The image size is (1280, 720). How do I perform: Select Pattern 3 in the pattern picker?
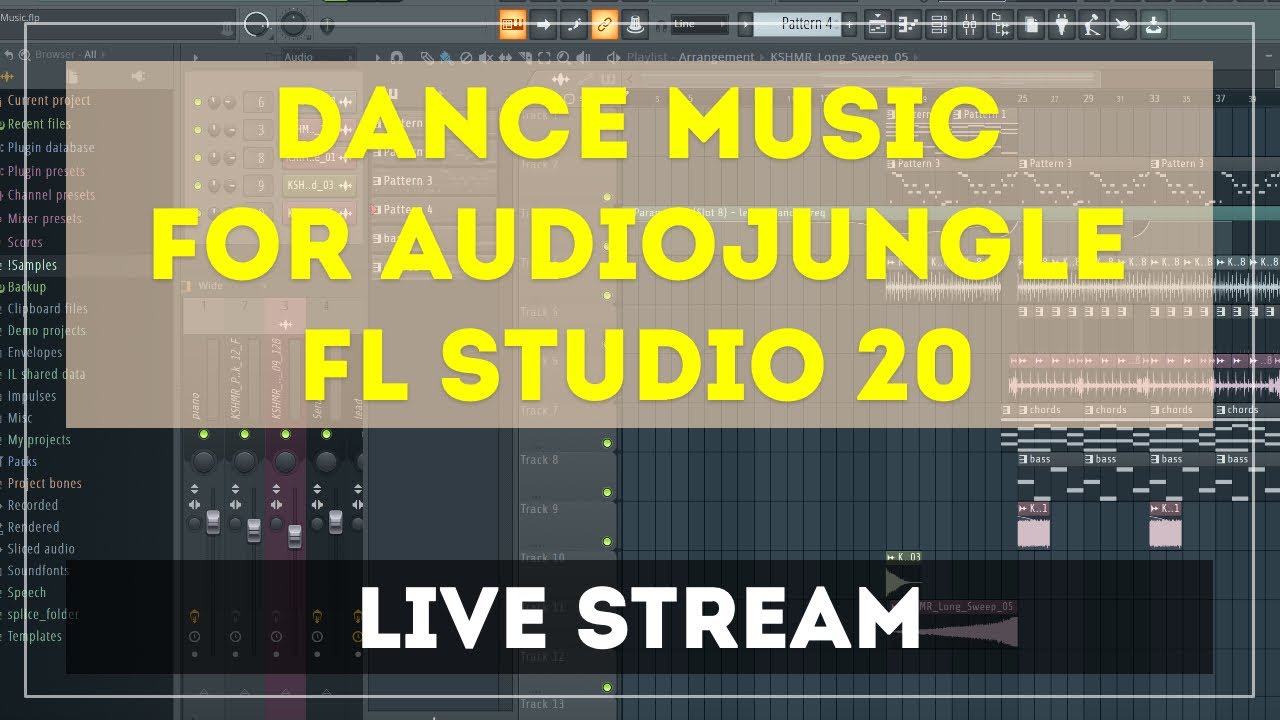tap(408, 181)
